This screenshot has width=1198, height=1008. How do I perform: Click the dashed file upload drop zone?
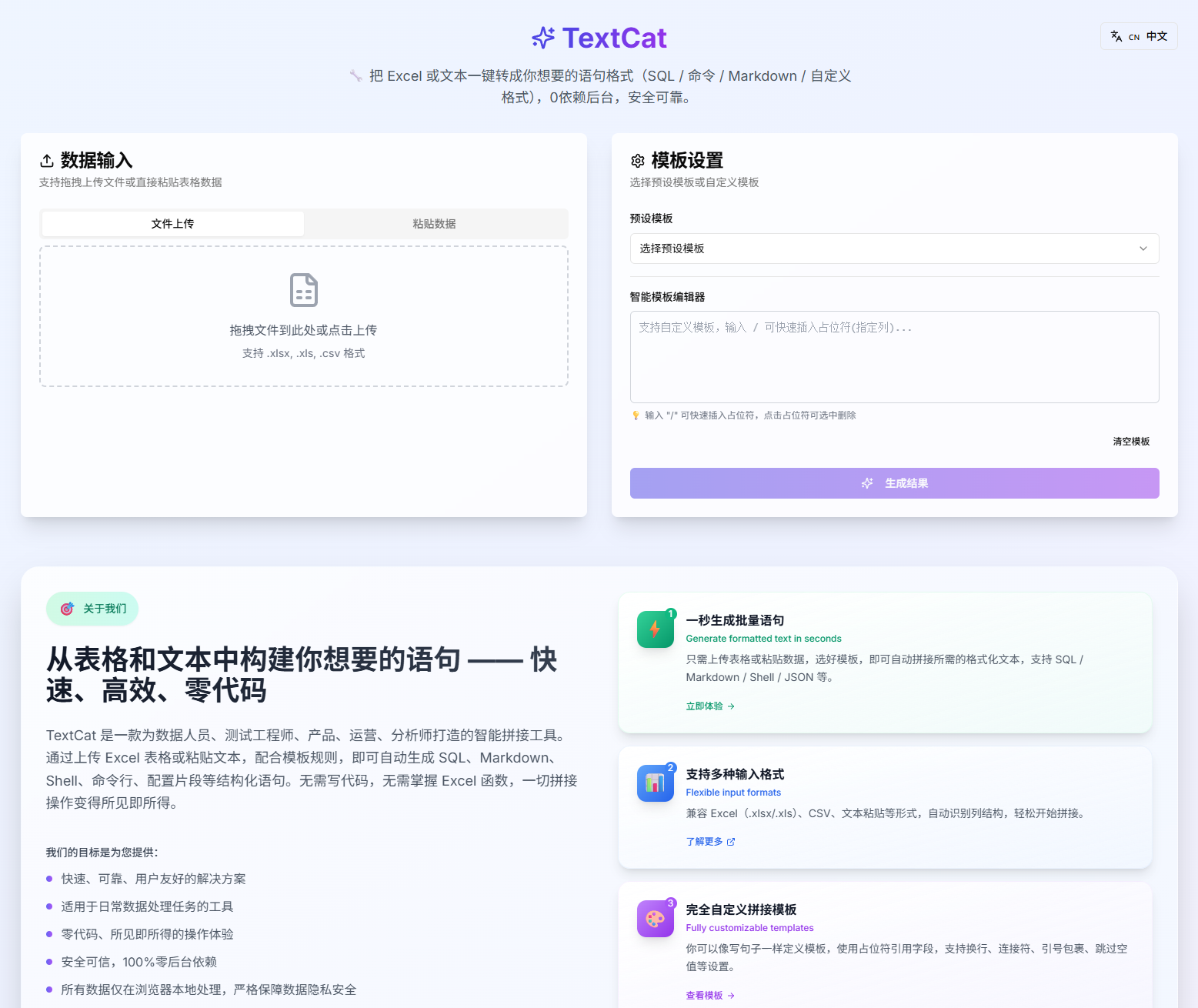coord(304,316)
